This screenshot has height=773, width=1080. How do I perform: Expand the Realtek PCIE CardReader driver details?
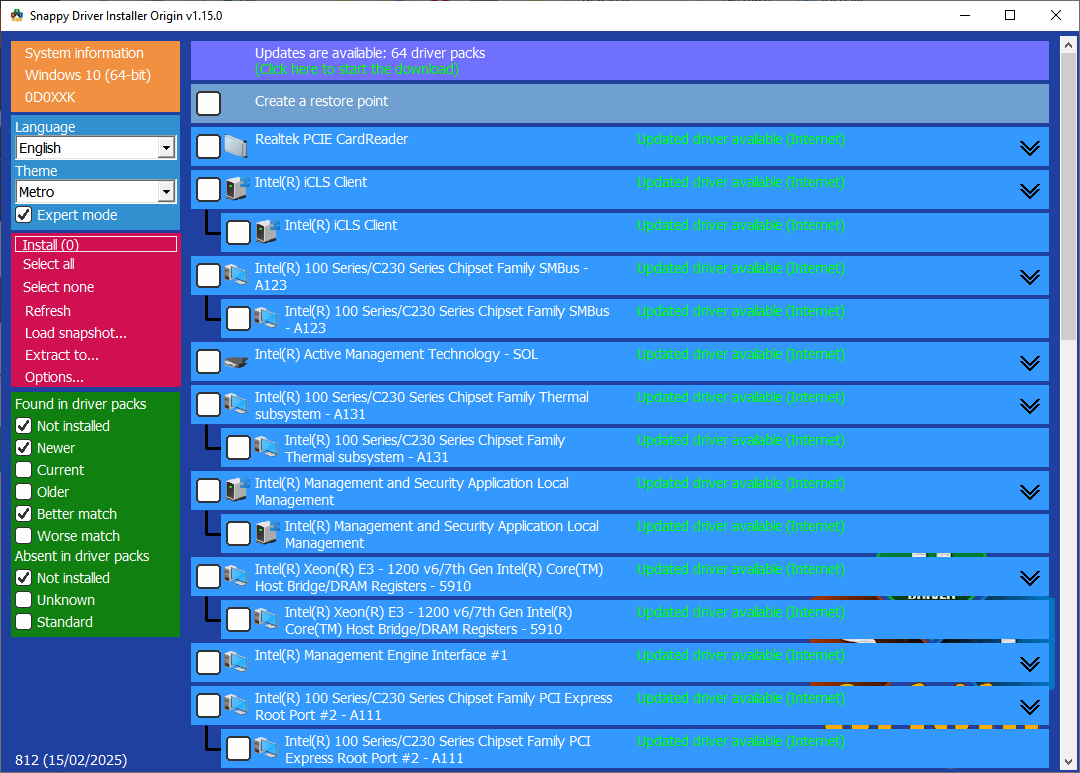1030,147
